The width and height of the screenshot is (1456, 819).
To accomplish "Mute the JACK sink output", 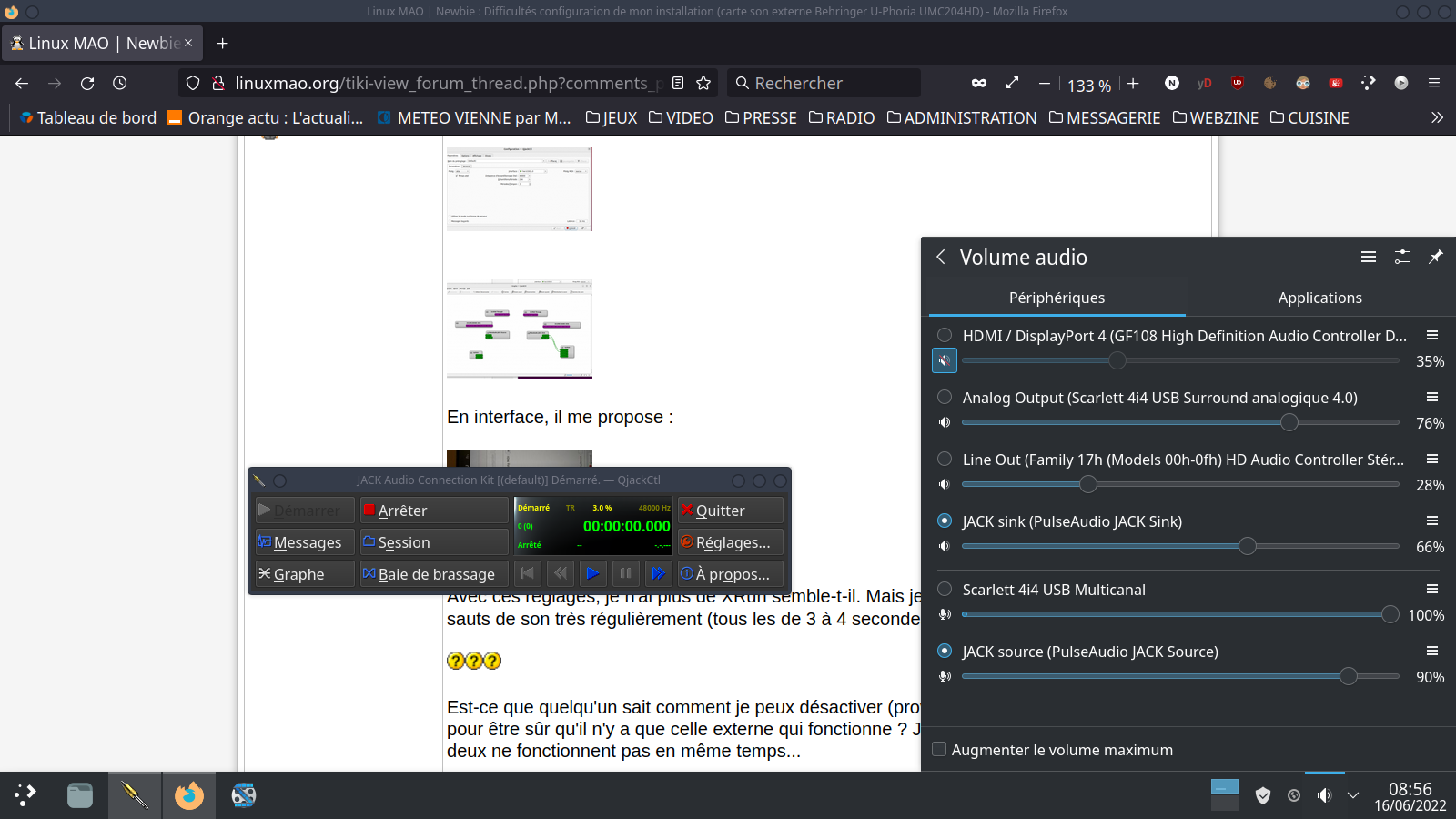I will click(x=945, y=546).
